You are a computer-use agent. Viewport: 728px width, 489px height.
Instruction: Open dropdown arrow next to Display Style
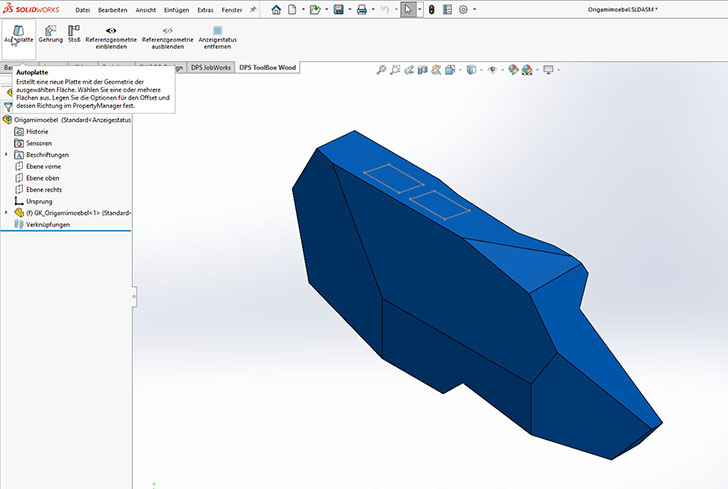pos(481,70)
